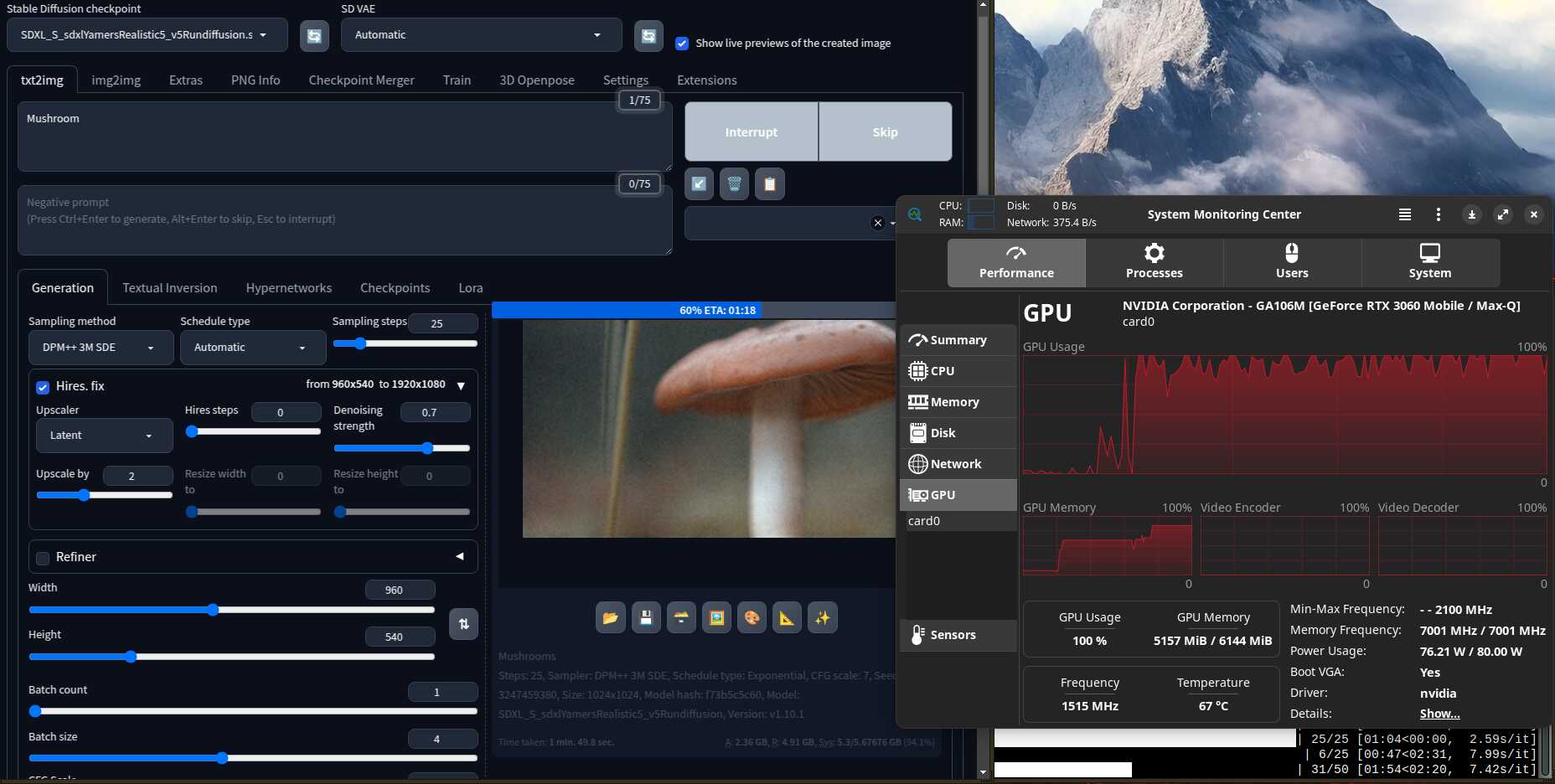This screenshot has height=784, width=1555.
Task: Select Network in the performance sidebar
Action: (958, 464)
